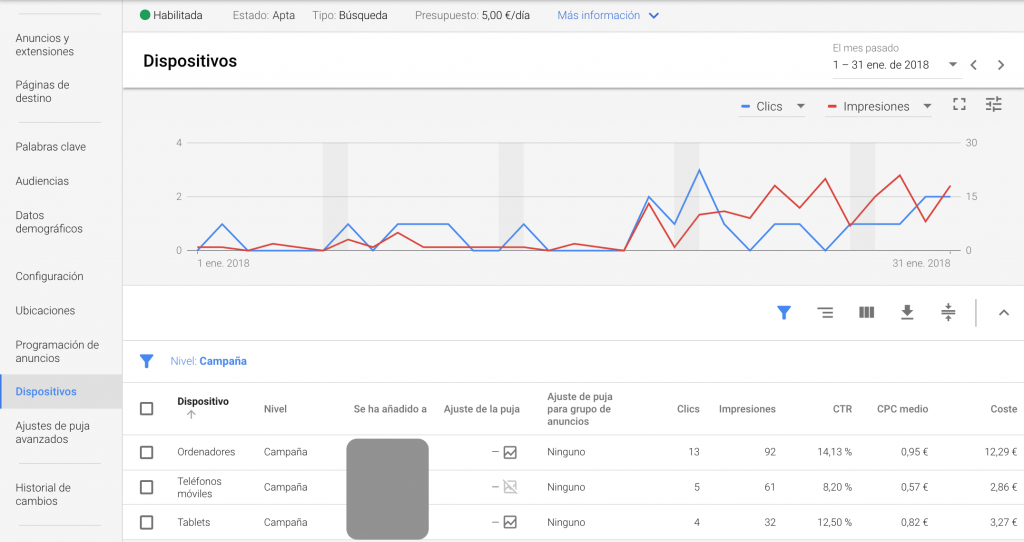Sort by CTR column header

(842, 409)
